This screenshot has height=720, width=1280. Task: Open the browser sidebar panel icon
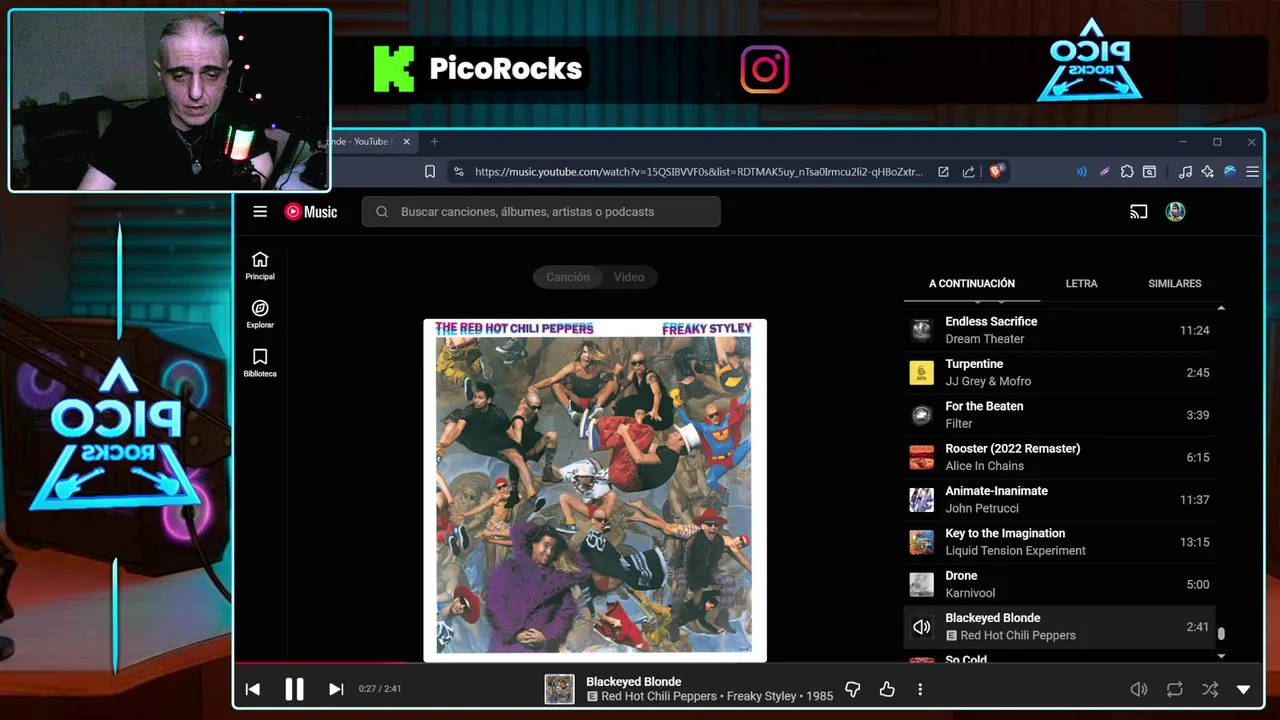[x=1150, y=172]
